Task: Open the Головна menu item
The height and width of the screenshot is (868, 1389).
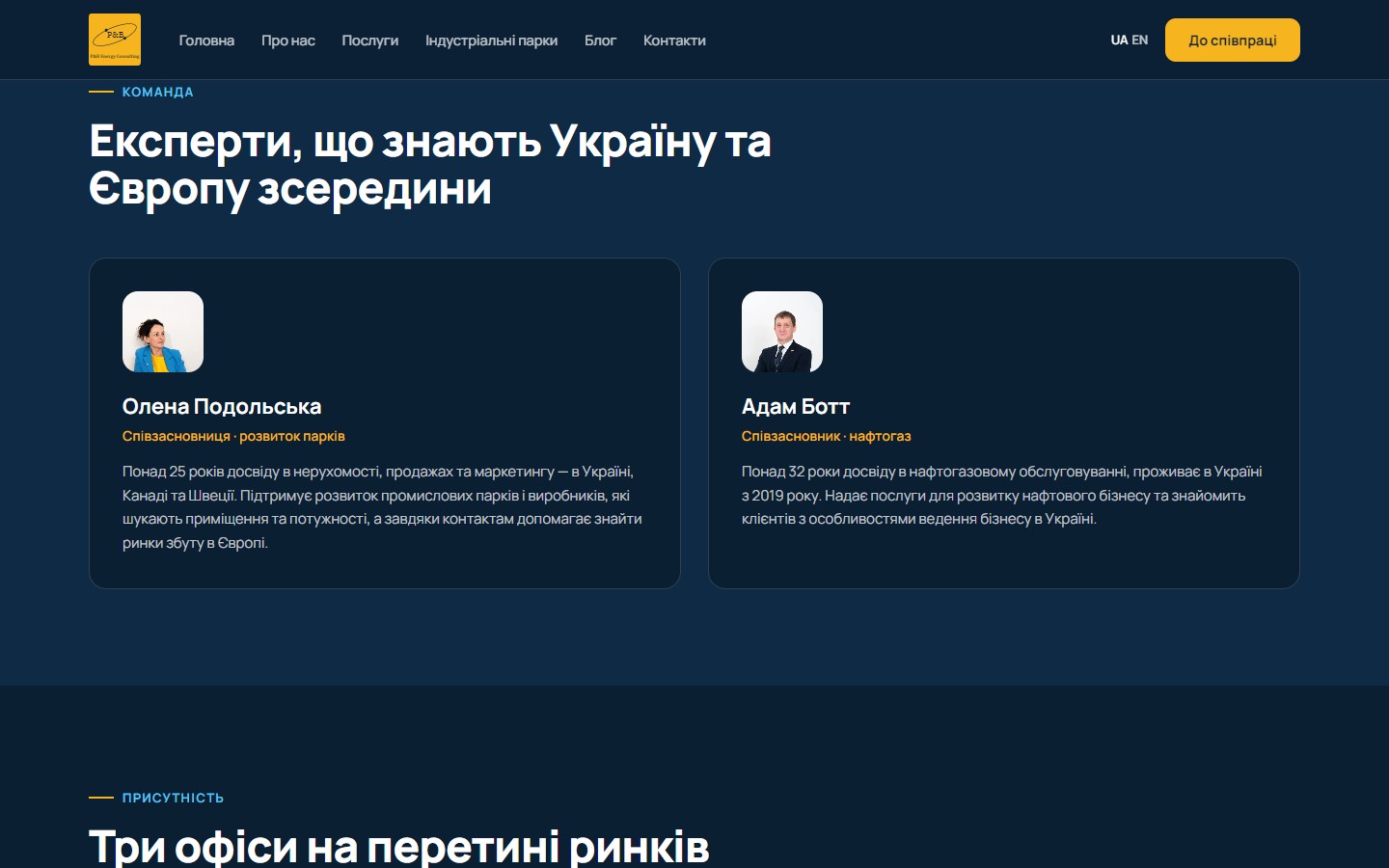Action: pyautogui.click(x=206, y=41)
